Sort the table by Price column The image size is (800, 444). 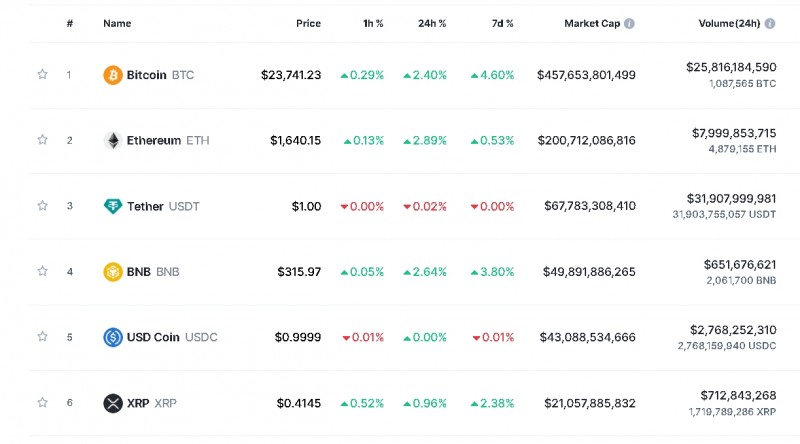[x=308, y=23]
